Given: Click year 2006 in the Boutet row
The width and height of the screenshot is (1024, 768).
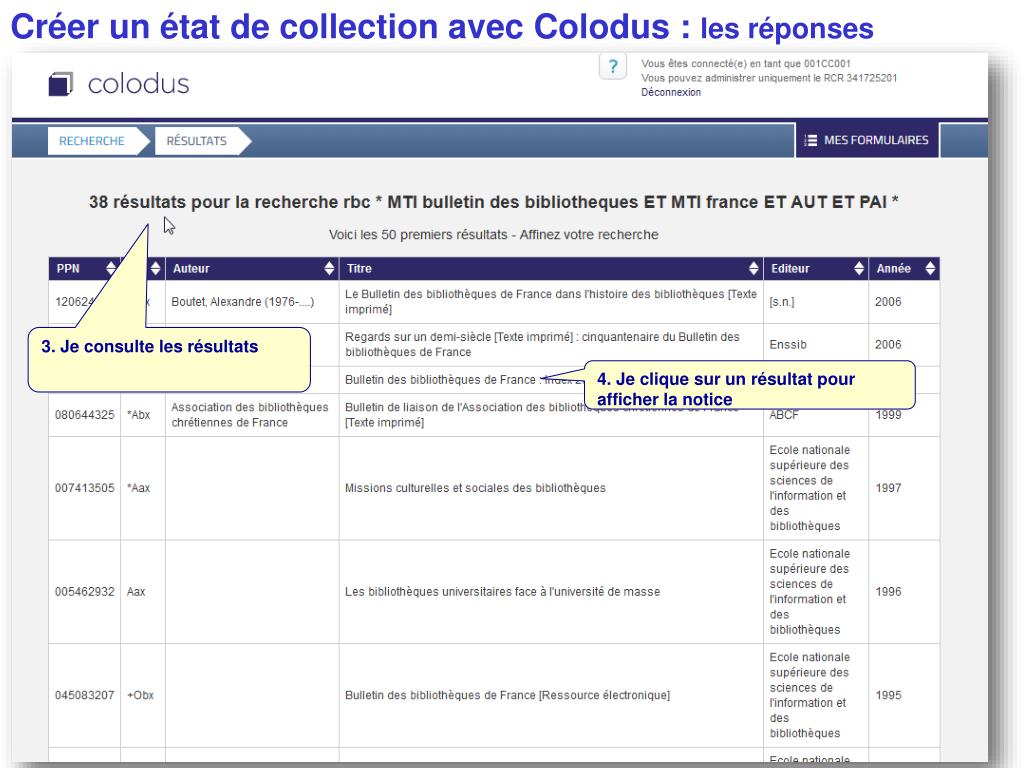Looking at the screenshot, I should coord(888,302).
